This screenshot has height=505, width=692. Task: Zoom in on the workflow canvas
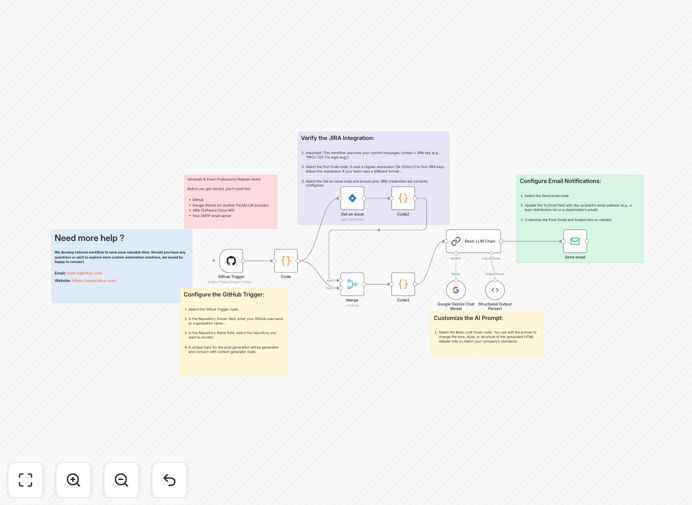click(73, 480)
